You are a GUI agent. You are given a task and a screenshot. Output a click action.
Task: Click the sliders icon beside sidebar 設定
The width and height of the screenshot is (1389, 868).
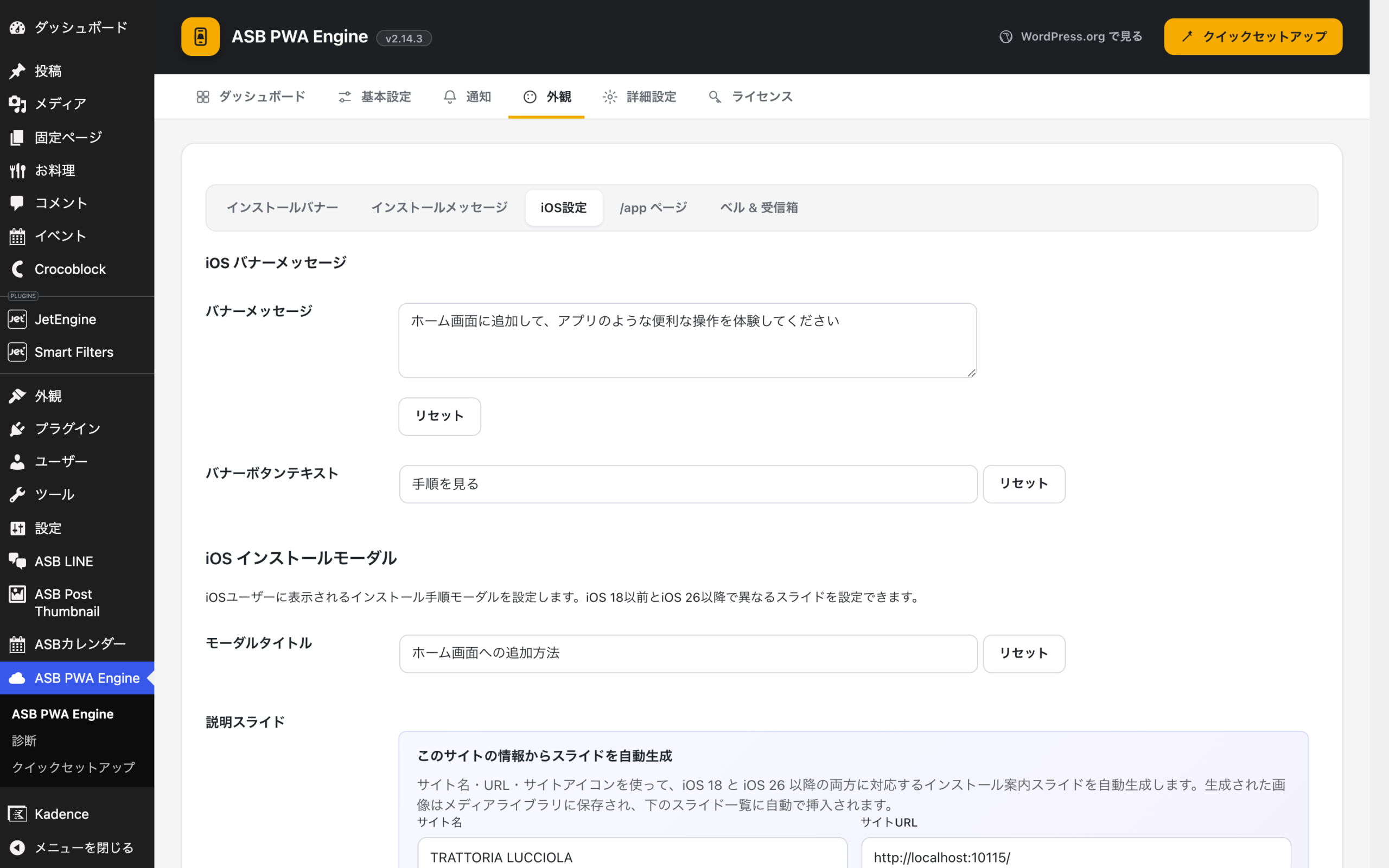pos(17,528)
